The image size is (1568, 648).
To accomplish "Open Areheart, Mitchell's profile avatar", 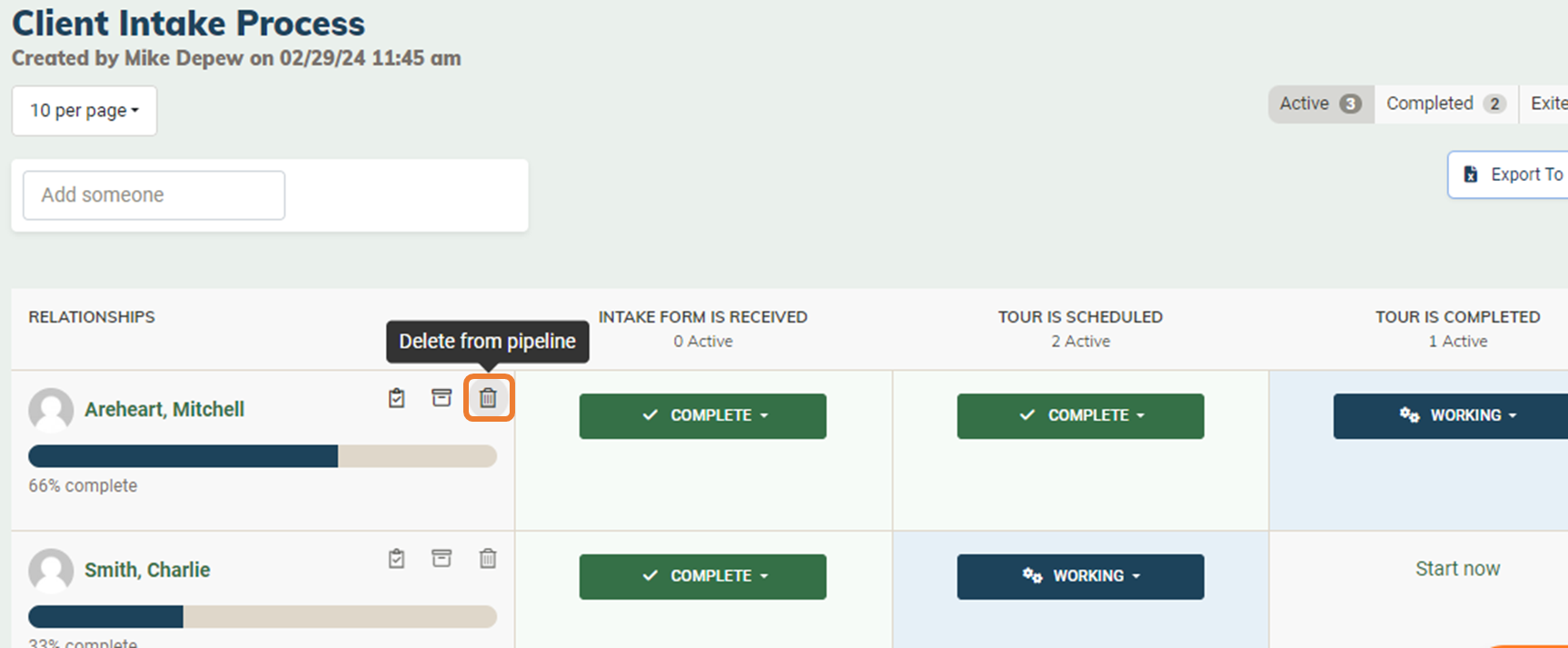I will [x=51, y=410].
